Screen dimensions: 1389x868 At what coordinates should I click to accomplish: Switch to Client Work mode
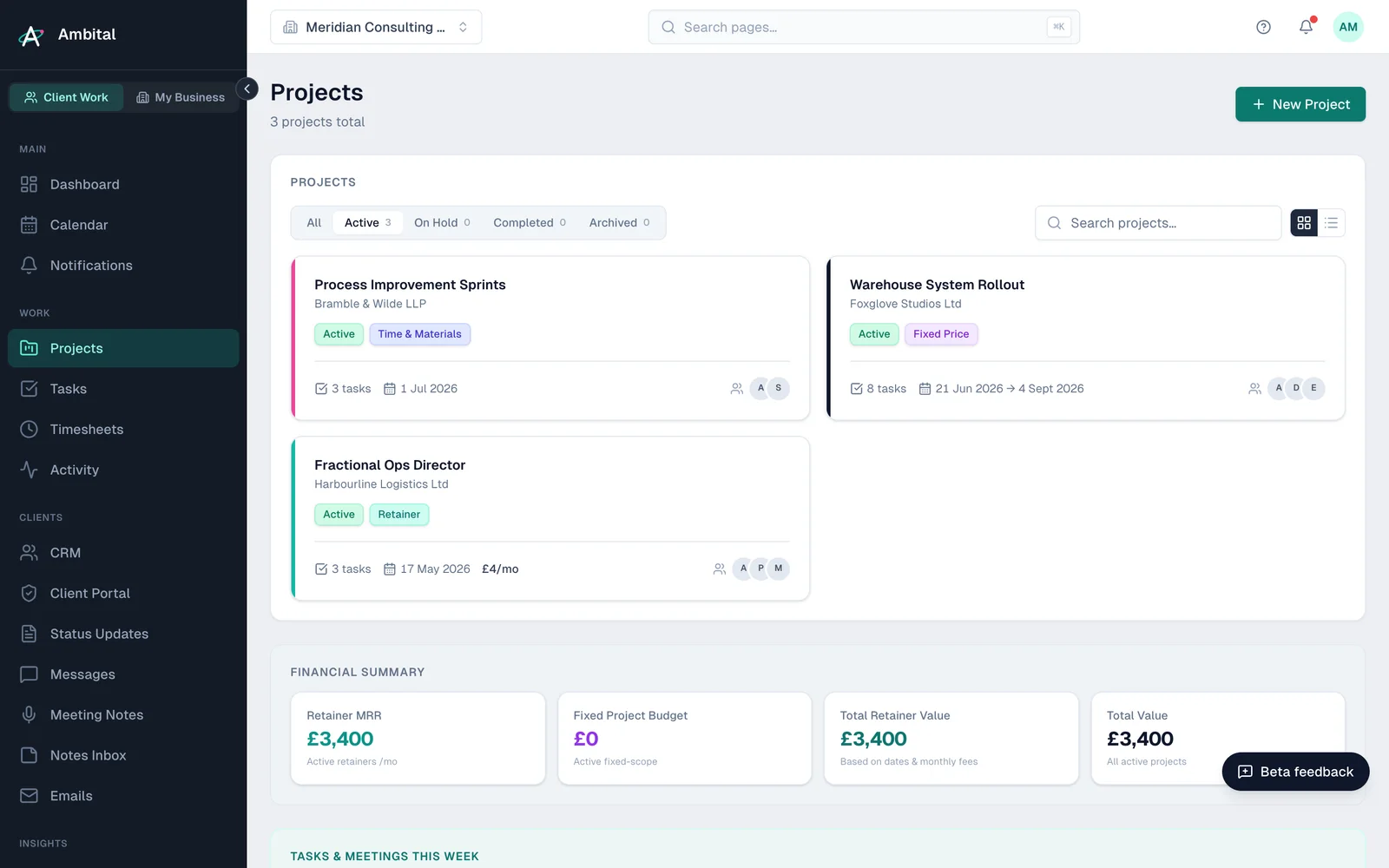66,97
